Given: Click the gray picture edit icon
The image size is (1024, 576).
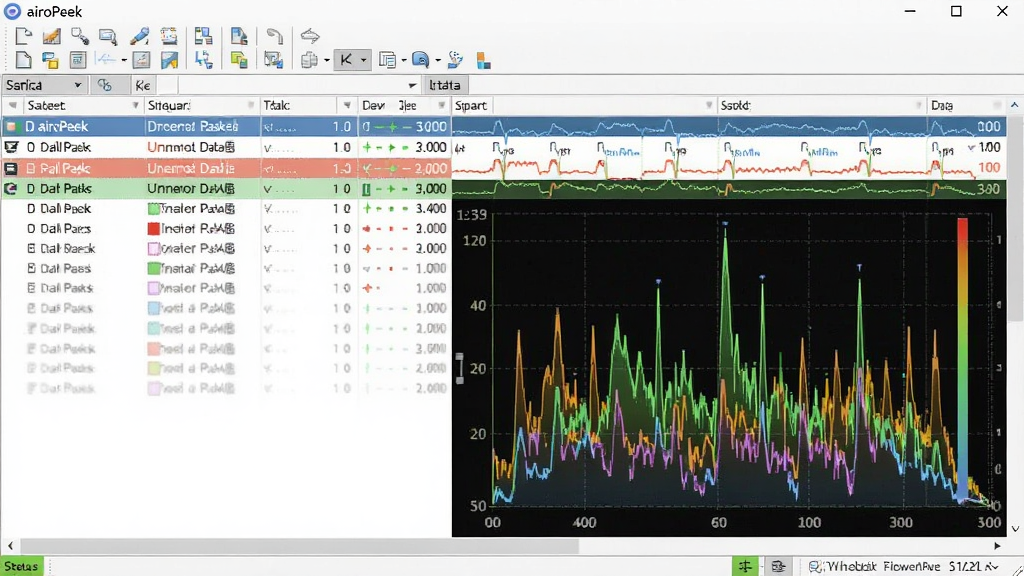Looking at the screenshot, I should [x=141, y=61].
